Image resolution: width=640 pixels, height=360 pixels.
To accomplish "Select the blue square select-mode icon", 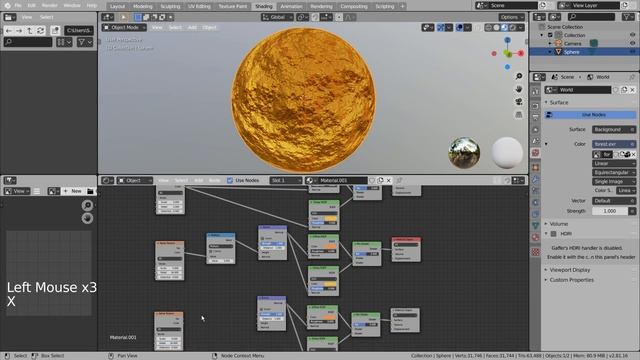I will point(138,17).
